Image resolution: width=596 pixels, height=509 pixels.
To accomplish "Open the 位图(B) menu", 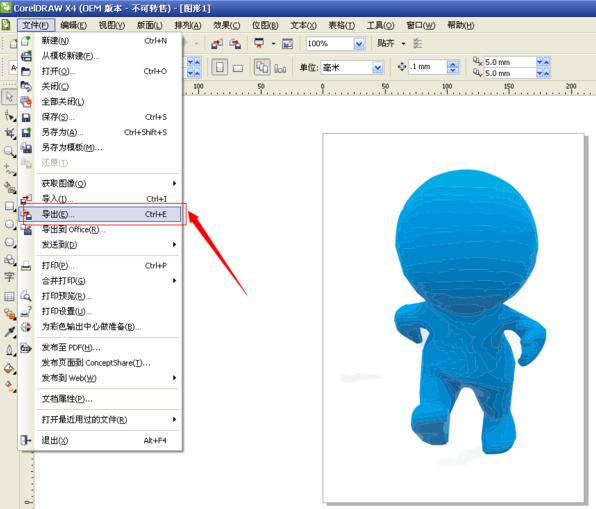I will [x=265, y=25].
